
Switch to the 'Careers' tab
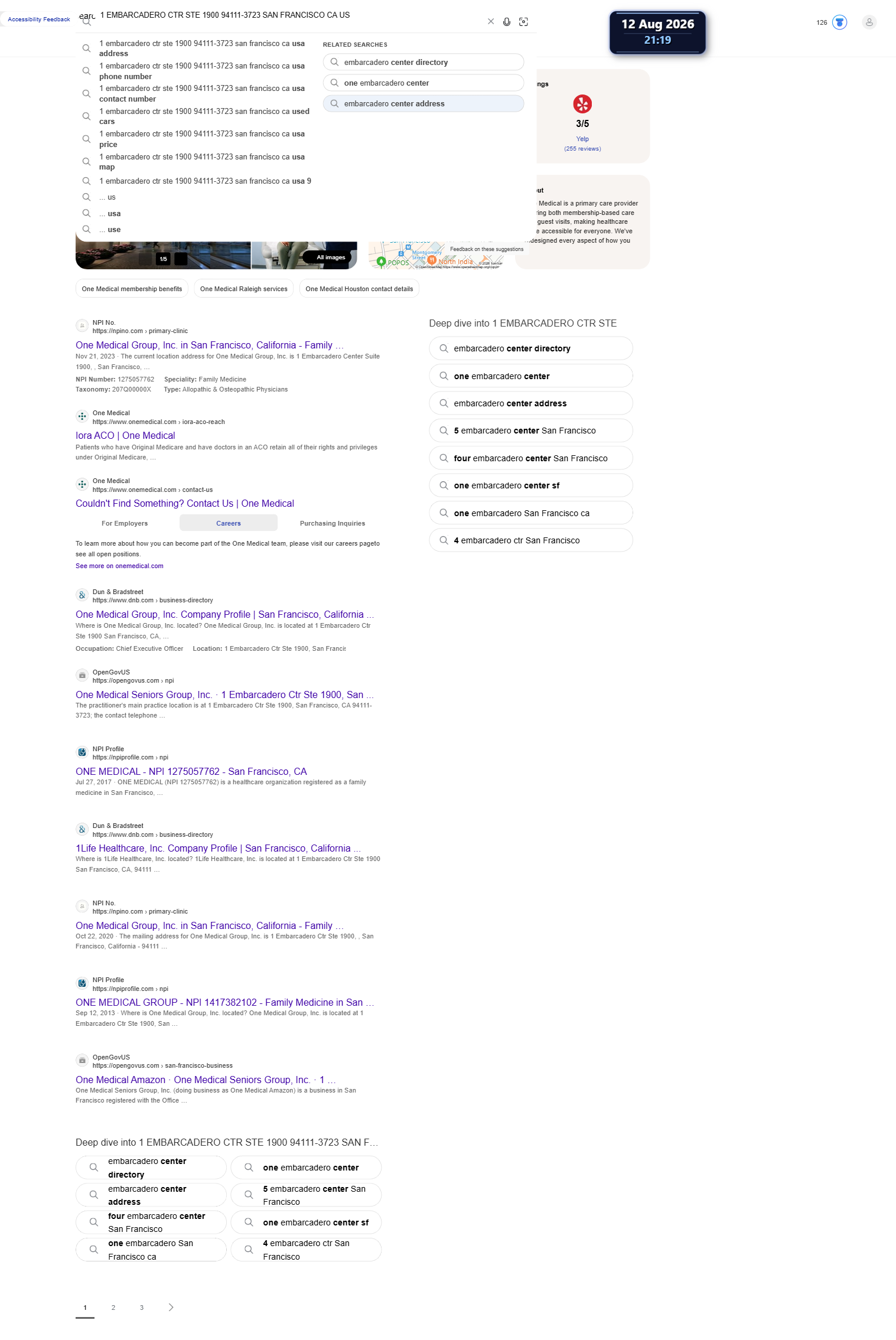pyautogui.click(x=229, y=523)
